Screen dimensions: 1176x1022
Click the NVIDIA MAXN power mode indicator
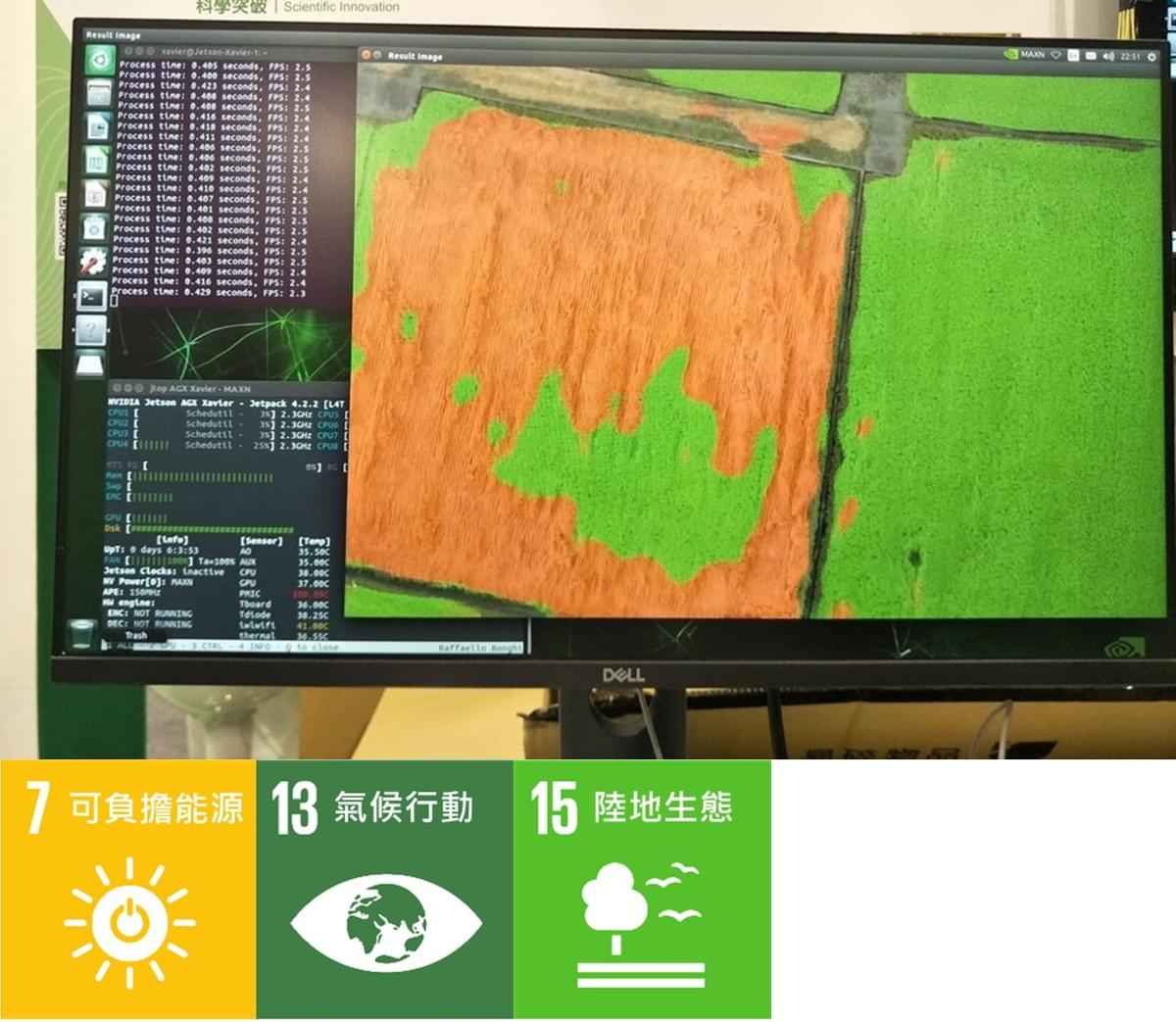[x=1025, y=55]
